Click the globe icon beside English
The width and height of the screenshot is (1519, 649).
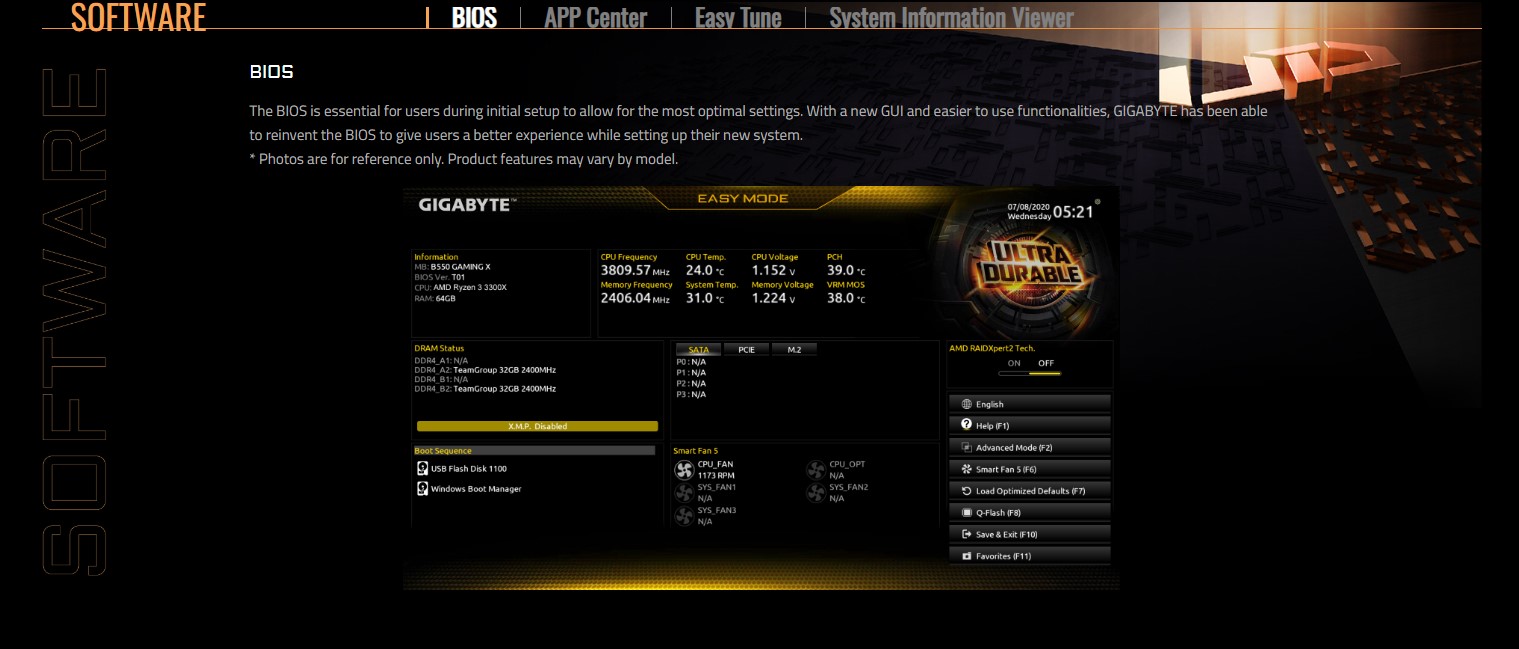(x=966, y=404)
